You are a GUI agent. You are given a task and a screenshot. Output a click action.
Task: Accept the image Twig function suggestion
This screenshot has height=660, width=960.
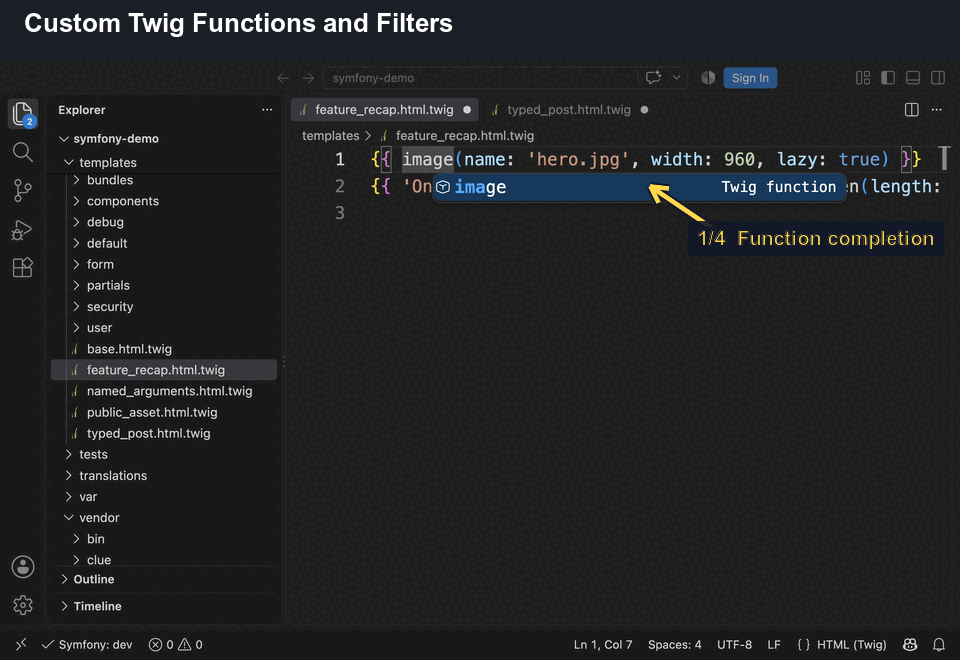(x=639, y=187)
